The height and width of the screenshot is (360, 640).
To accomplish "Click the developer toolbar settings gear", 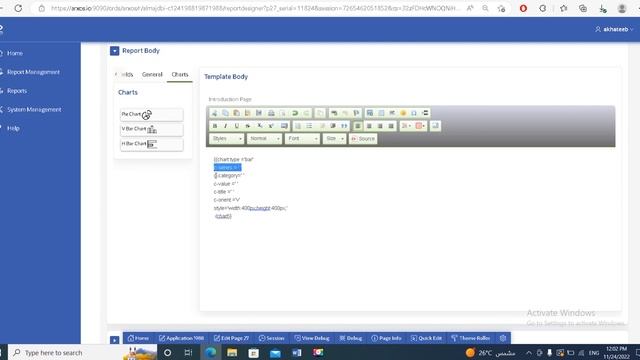I will point(503,338).
